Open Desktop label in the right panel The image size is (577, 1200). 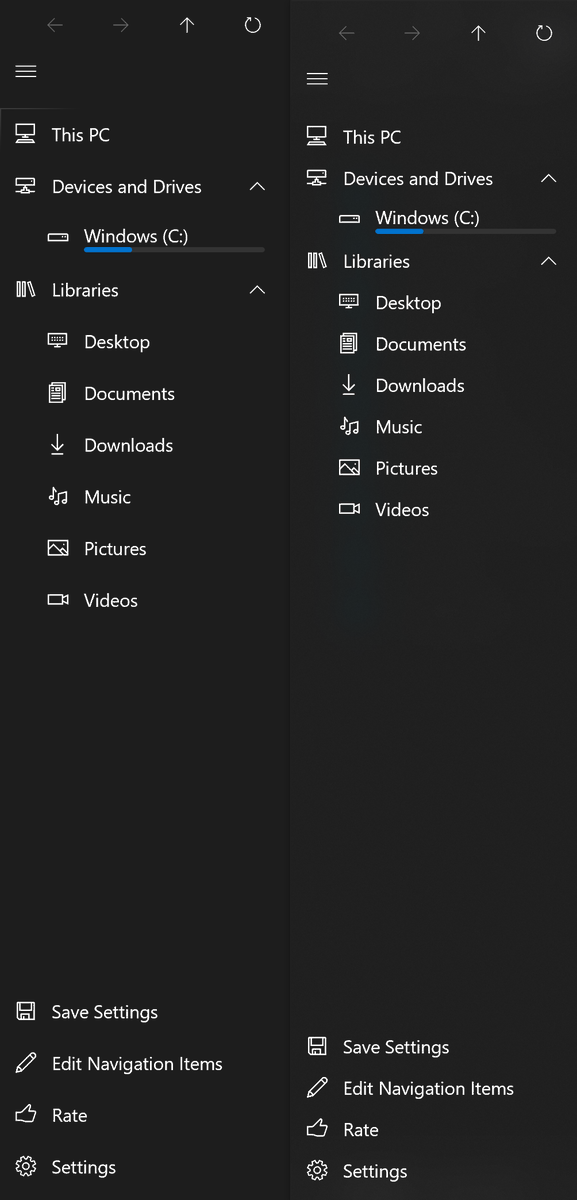click(408, 303)
